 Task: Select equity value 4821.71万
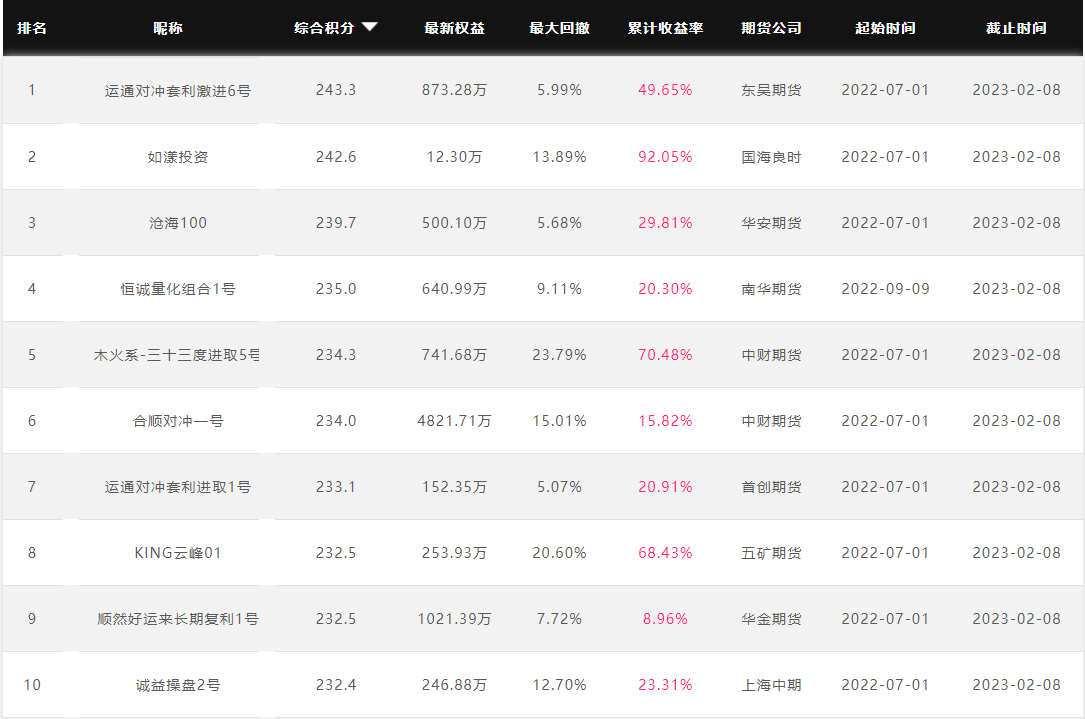tap(454, 421)
